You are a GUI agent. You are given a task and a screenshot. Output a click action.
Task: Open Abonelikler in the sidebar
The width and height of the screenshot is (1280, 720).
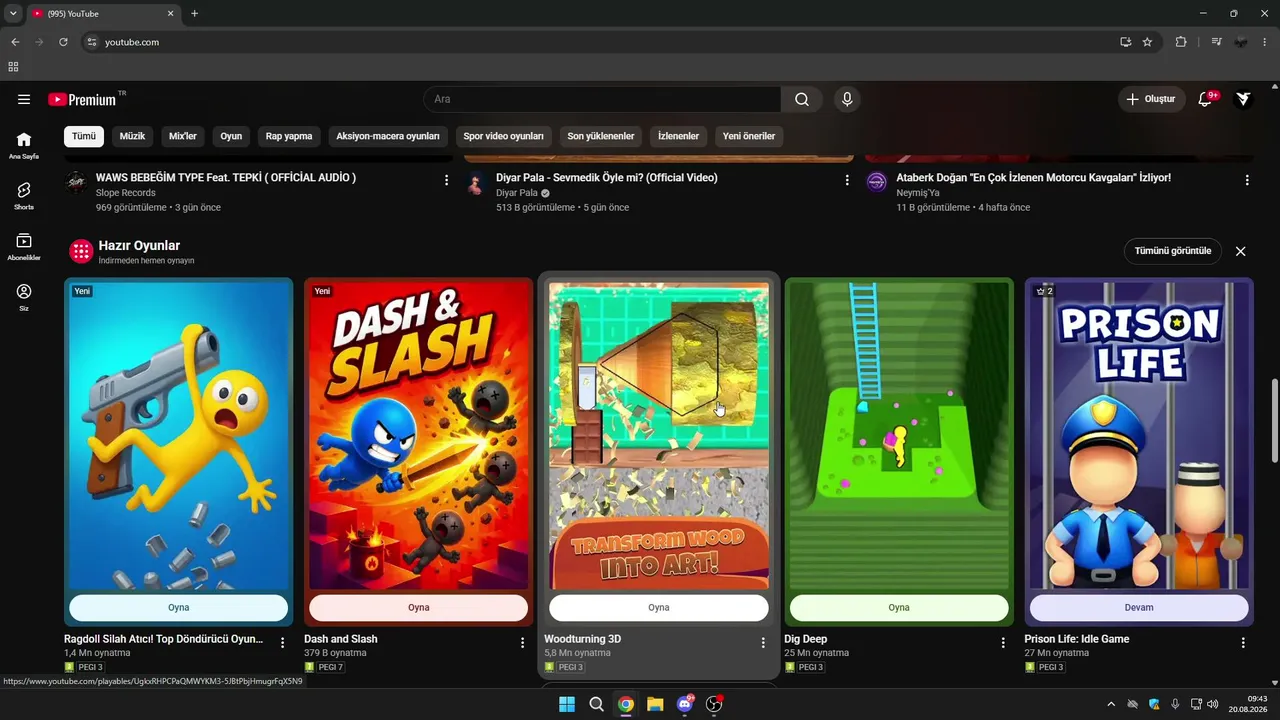point(24,246)
